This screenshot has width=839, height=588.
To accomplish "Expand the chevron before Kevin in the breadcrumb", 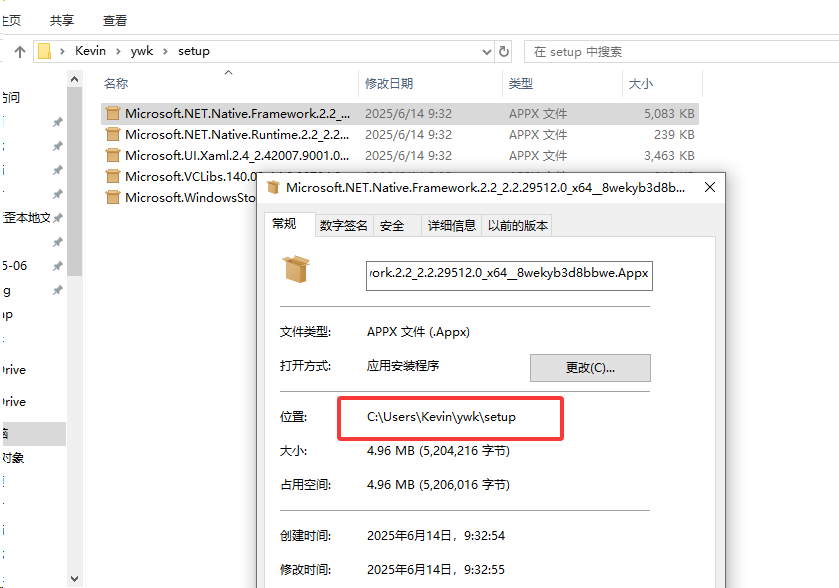I will (63, 51).
